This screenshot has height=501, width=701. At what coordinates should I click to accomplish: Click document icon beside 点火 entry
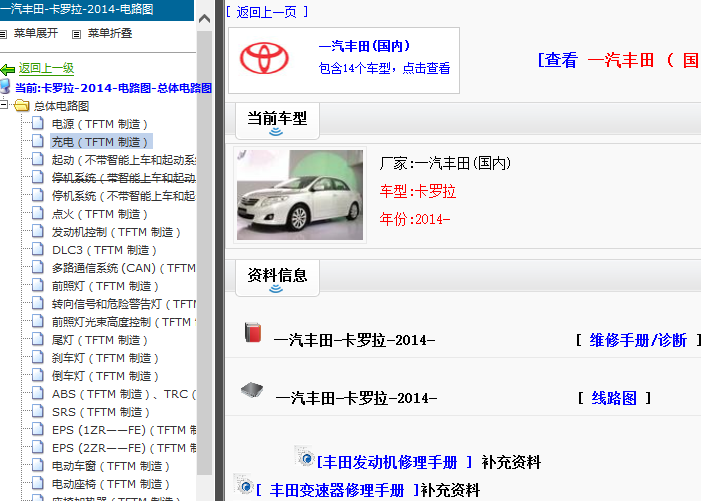coord(38,213)
